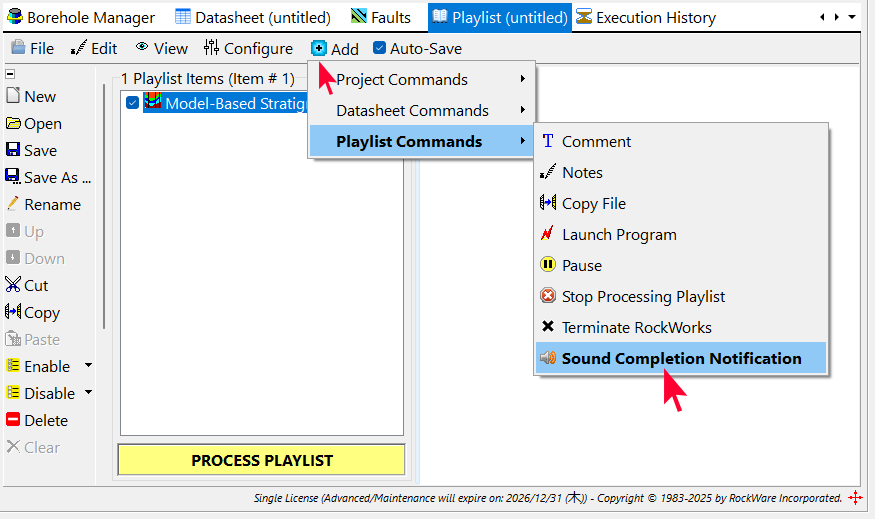Expand the Enable dropdown arrow

point(88,366)
